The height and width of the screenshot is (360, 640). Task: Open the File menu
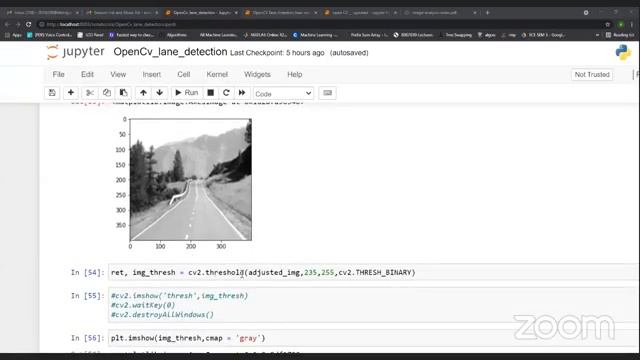(x=58, y=74)
